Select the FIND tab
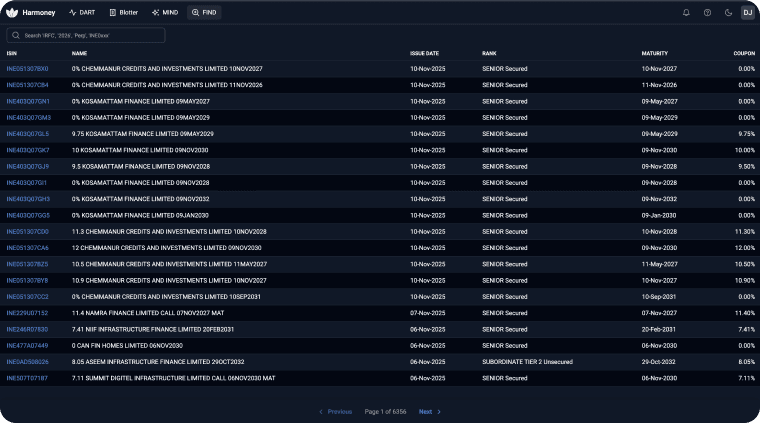Screen dimensions: 760x423 coord(204,13)
